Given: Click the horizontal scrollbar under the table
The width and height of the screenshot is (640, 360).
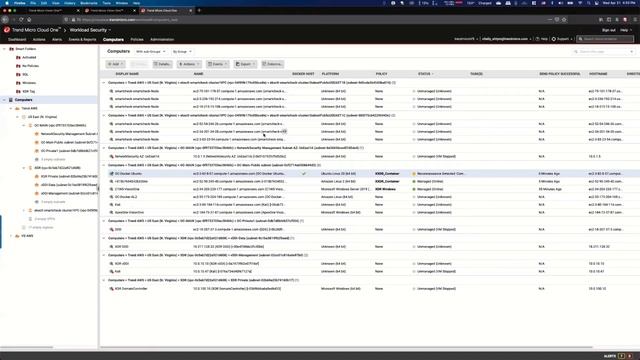Looking at the screenshot, I should point(346,347).
